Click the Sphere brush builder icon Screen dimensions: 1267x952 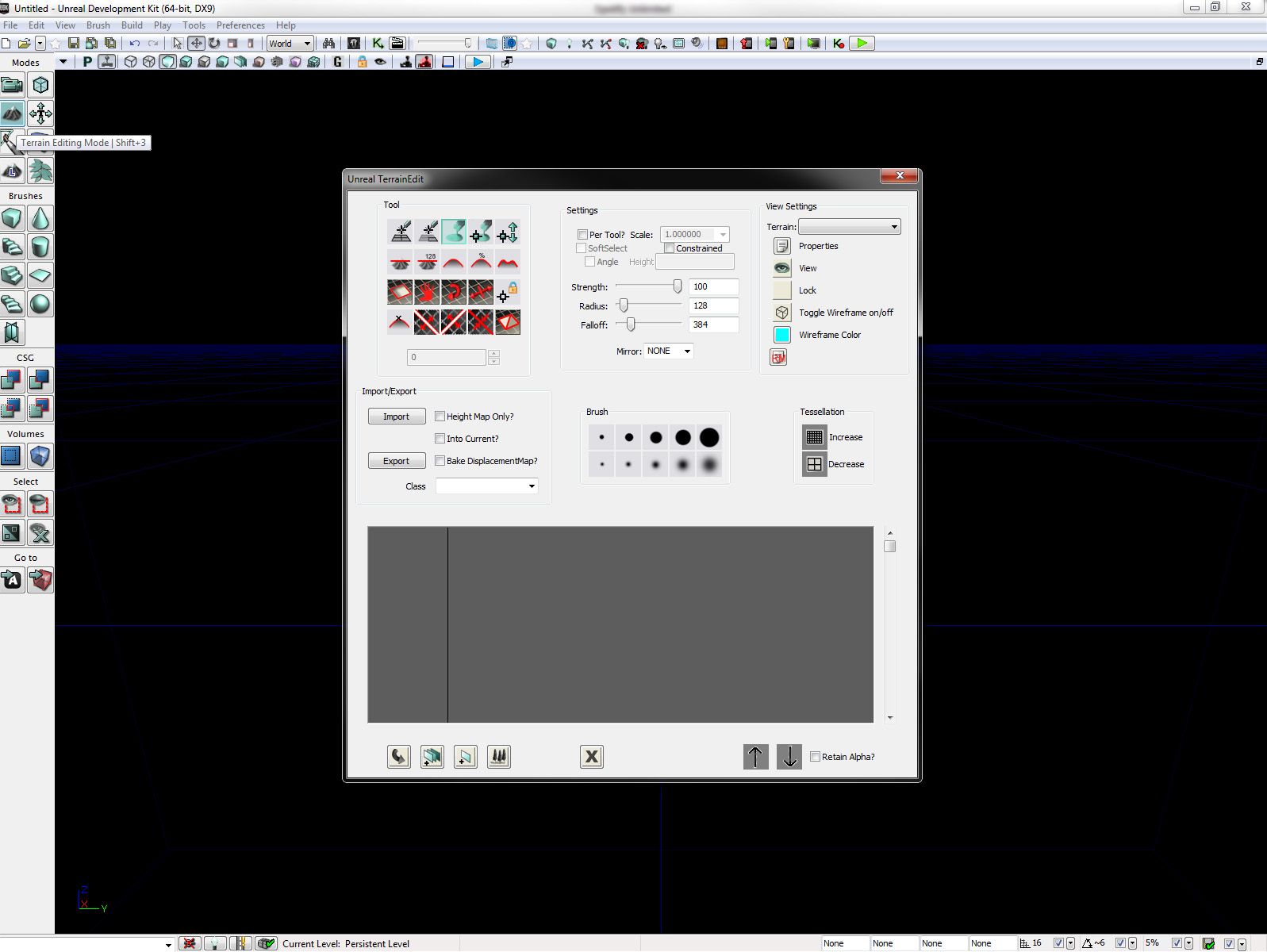pyautogui.click(x=40, y=304)
